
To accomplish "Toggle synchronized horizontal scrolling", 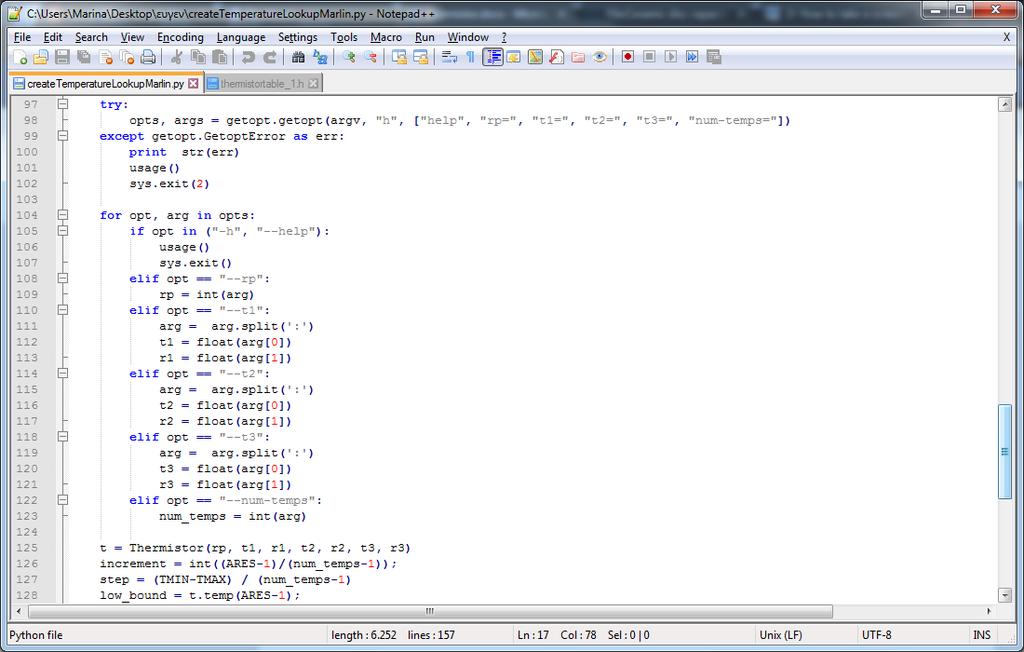I will click(421, 57).
